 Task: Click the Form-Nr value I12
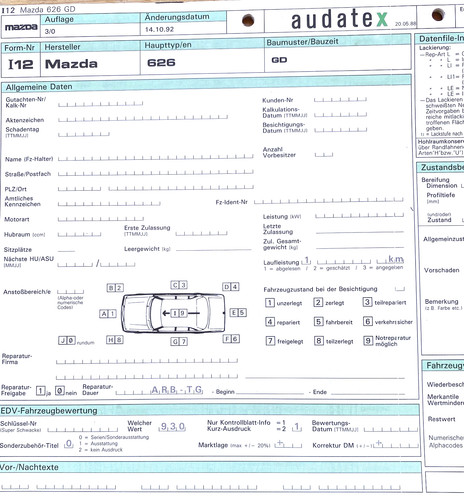click(21, 64)
